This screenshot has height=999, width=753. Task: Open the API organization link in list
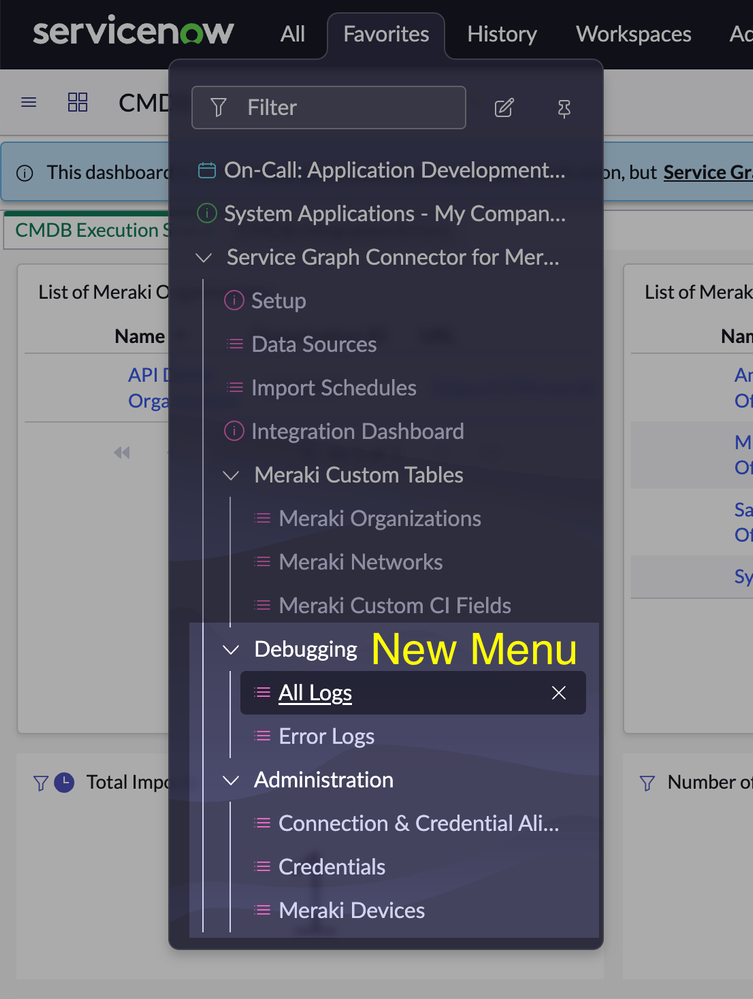[x=148, y=387]
